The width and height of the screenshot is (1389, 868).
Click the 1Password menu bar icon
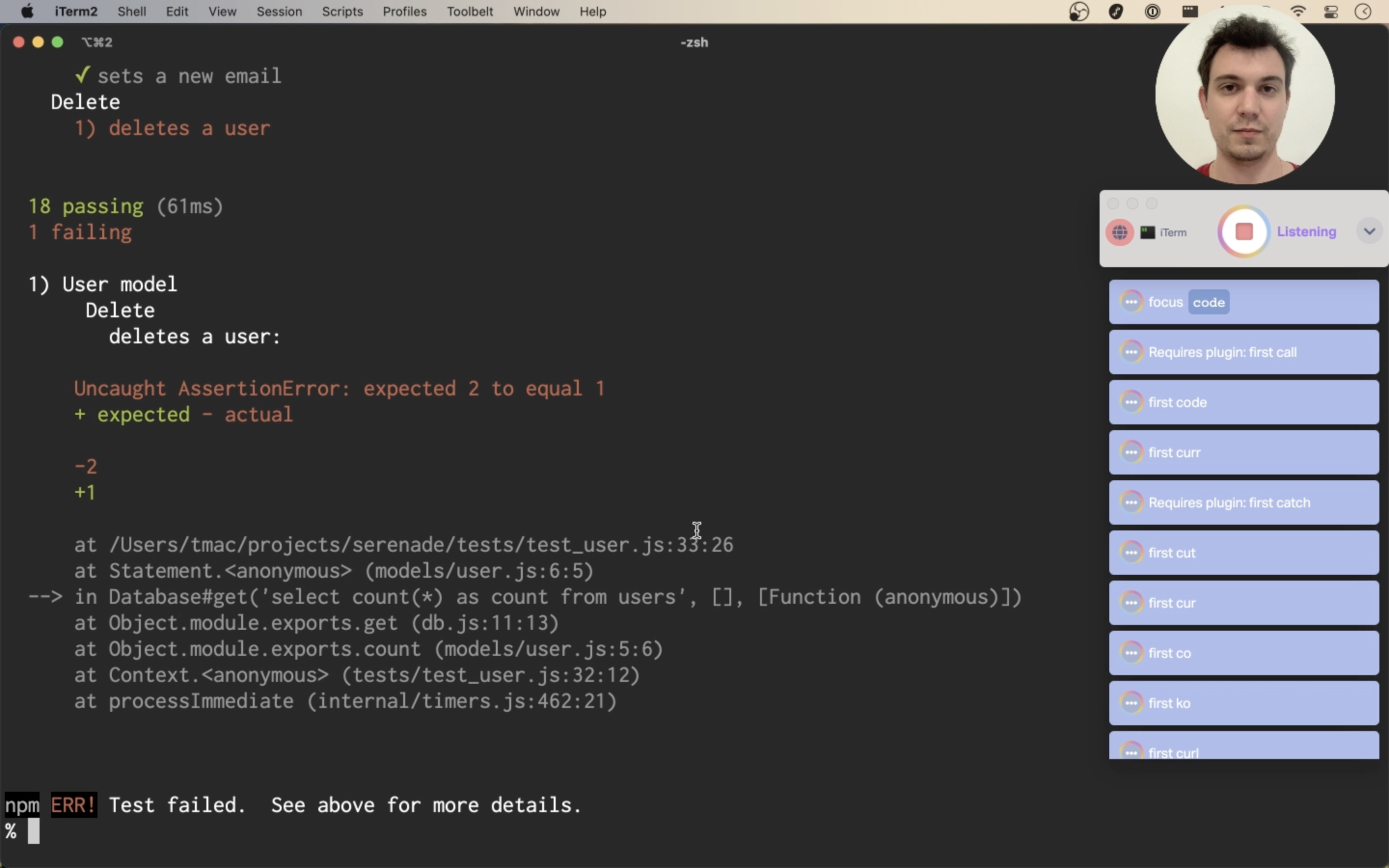tap(1153, 12)
